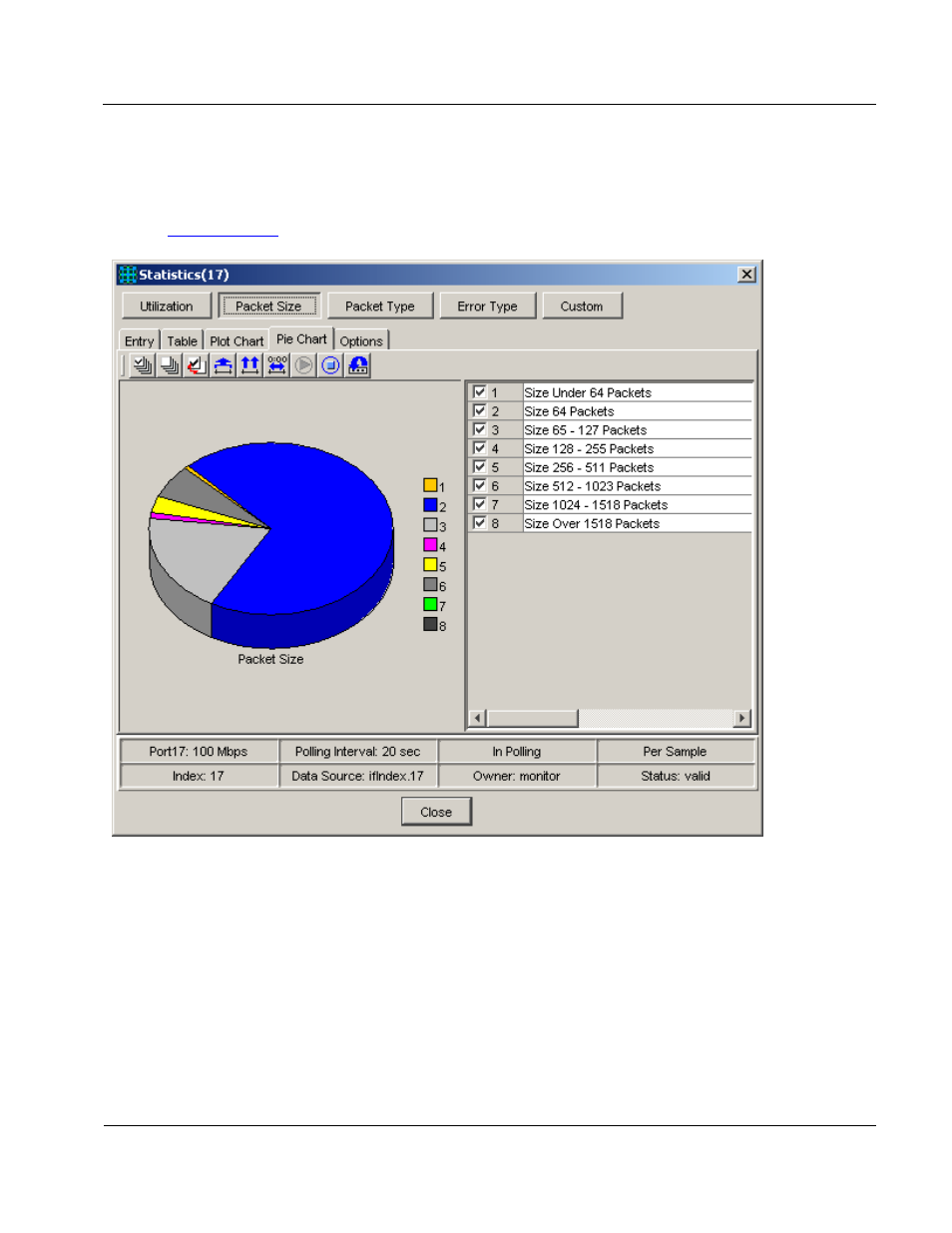The width and height of the screenshot is (952, 1233).
Task: Switch to the Entry tab
Action: 140,340
